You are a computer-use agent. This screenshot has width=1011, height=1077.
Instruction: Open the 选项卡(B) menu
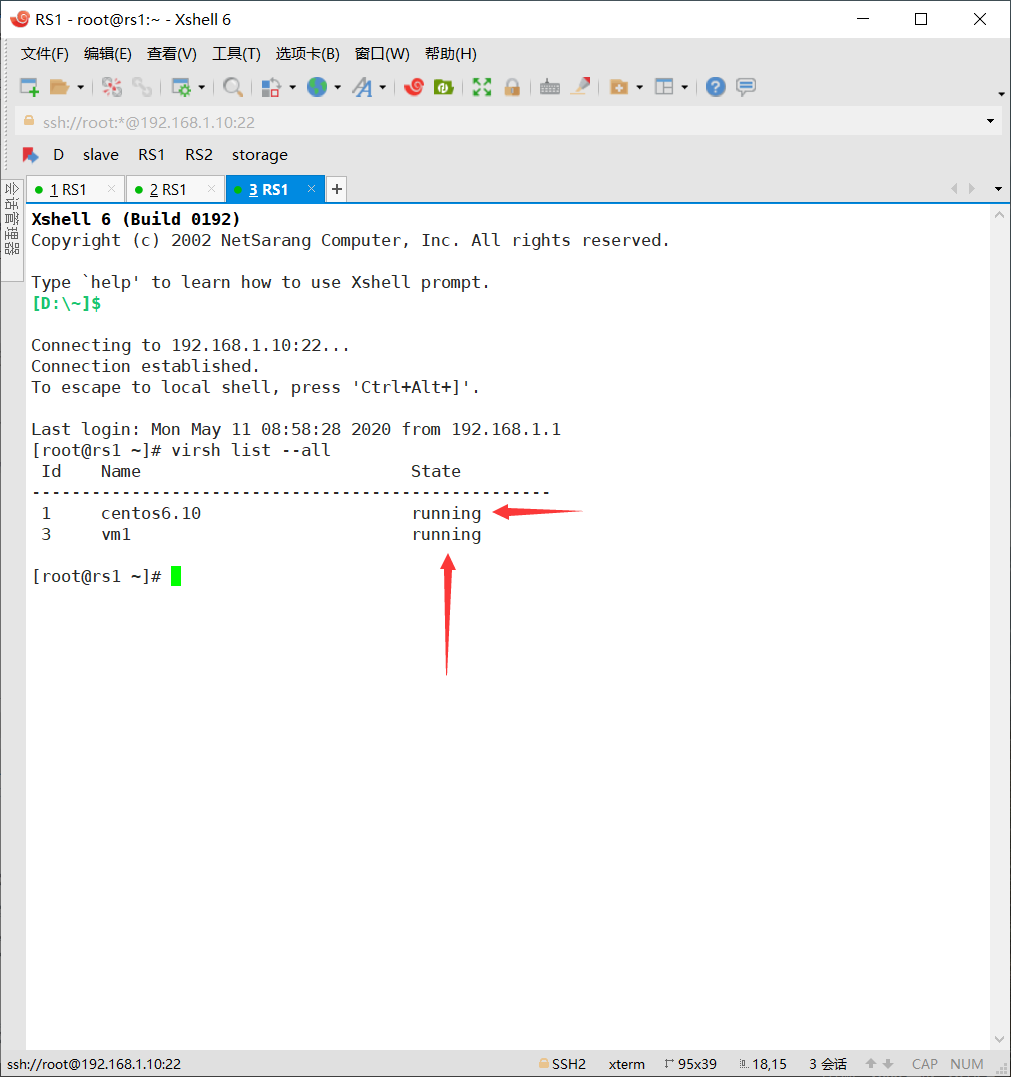point(308,54)
